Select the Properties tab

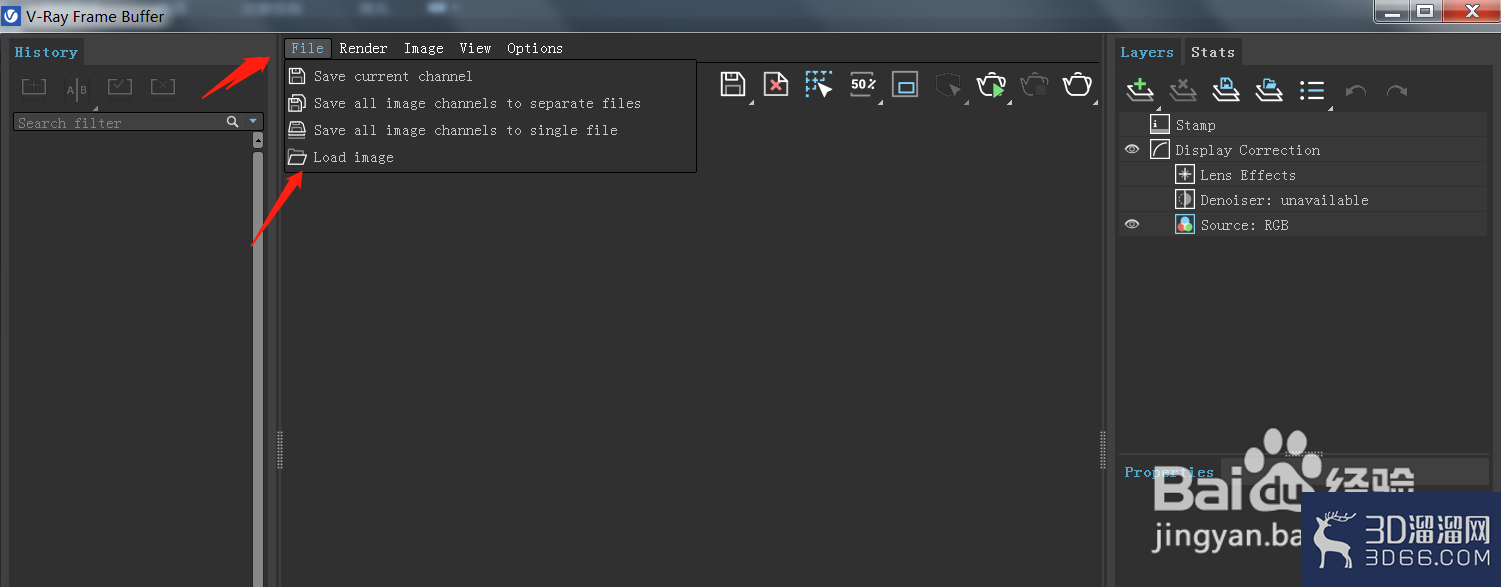(x=1169, y=472)
